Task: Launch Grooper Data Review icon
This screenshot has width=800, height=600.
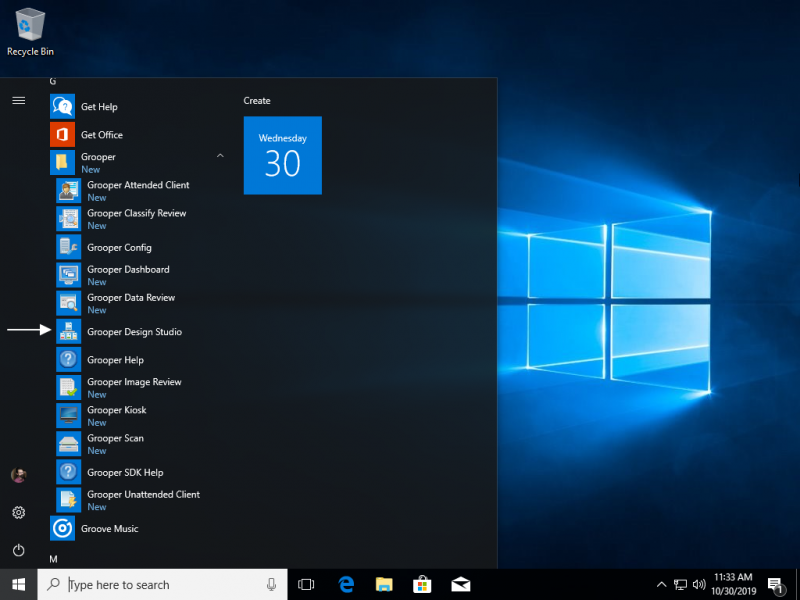Action: [69, 303]
